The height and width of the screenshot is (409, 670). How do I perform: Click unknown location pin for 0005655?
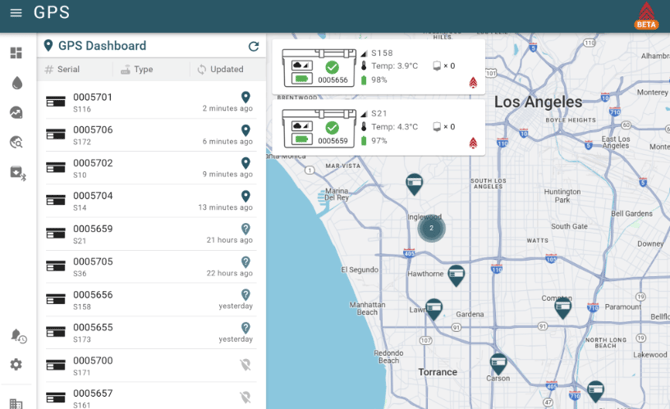[x=246, y=327]
